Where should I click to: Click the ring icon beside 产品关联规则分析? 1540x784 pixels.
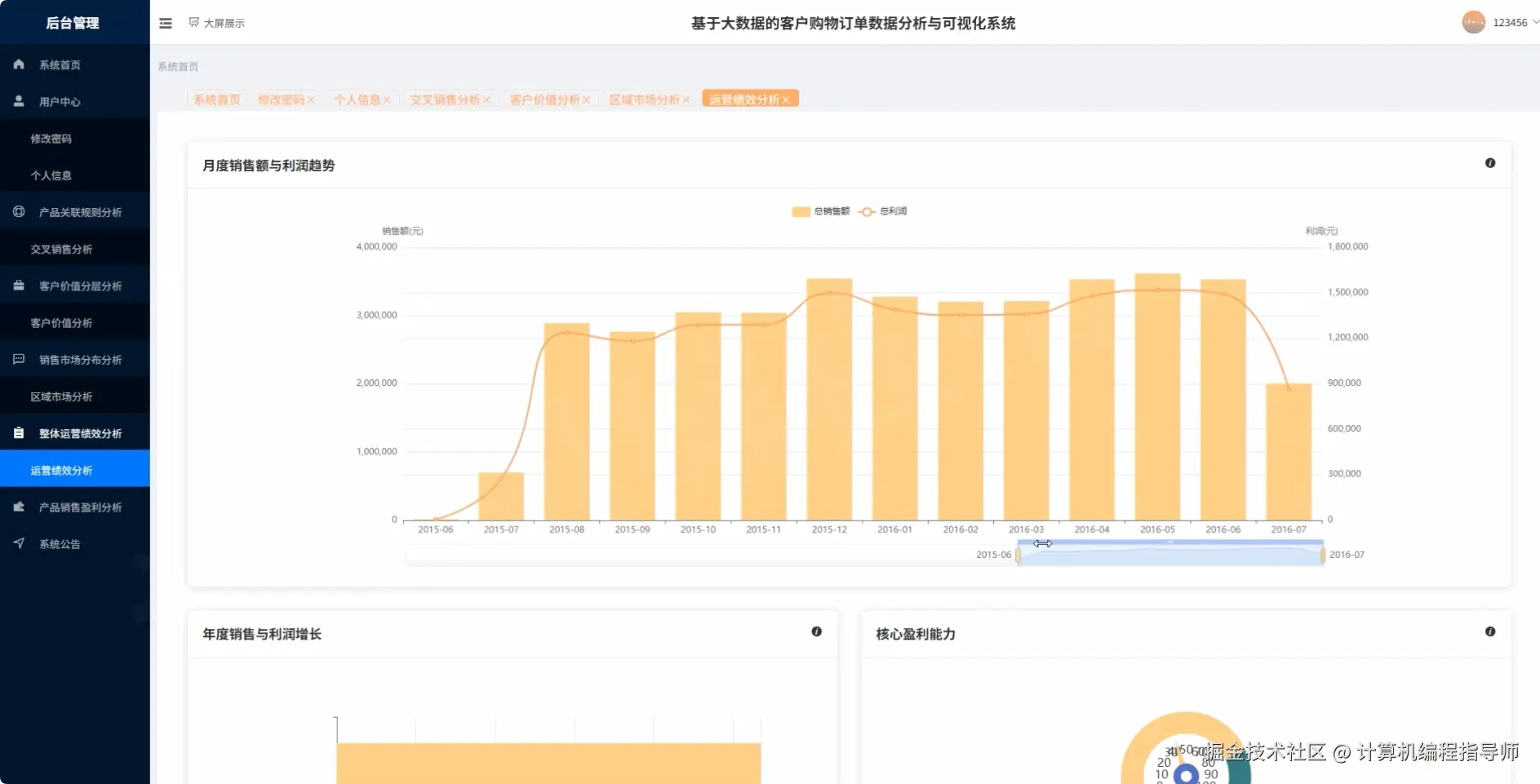click(x=19, y=212)
